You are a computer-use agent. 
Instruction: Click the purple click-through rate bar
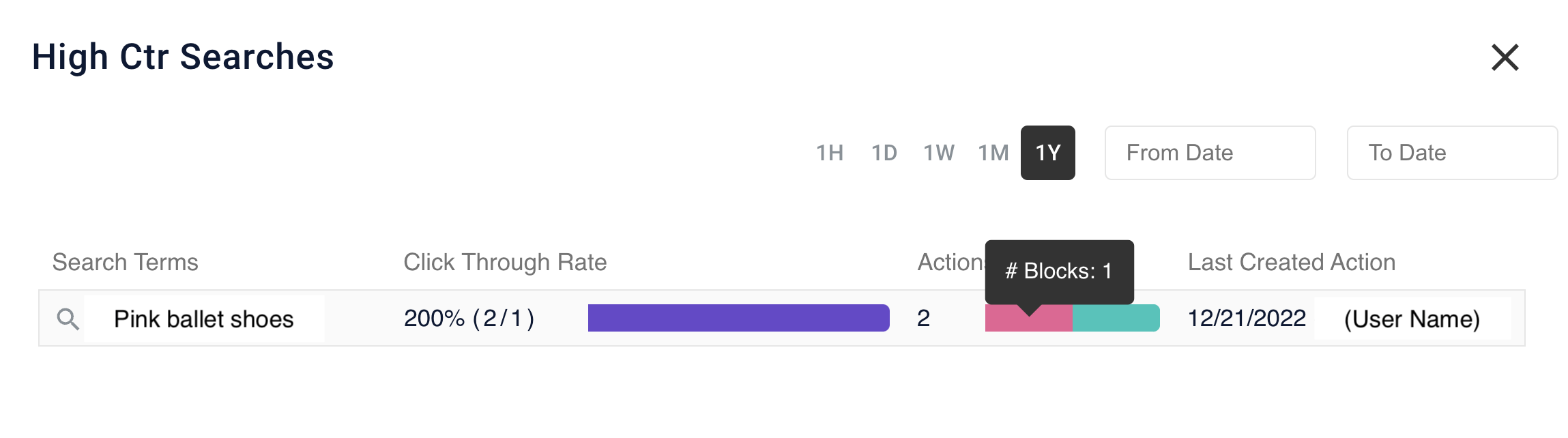click(x=737, y=318)
